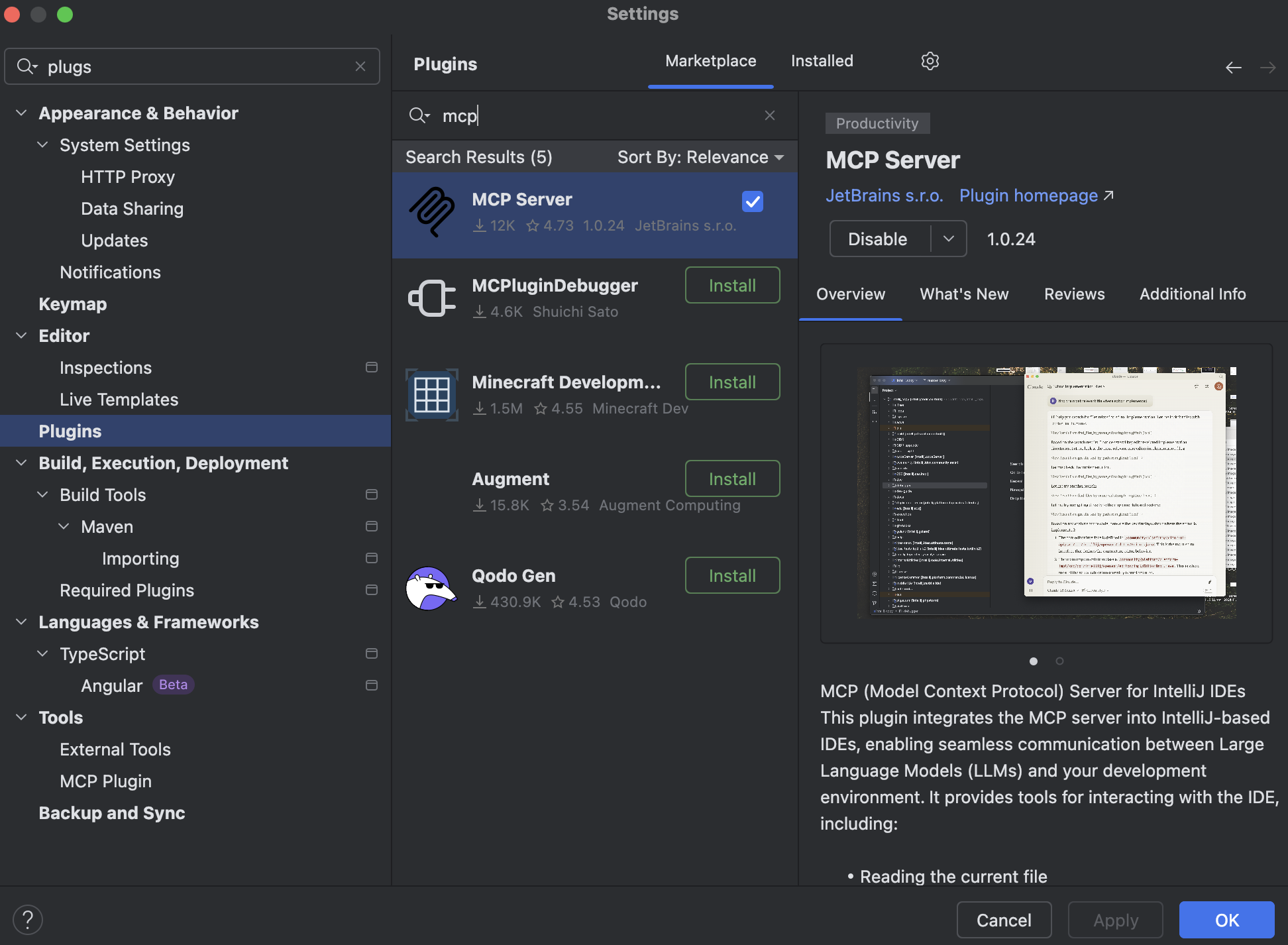Clear the plugin search field text
The height and width of the screenshot is (945, 1288).
[769, 115]
